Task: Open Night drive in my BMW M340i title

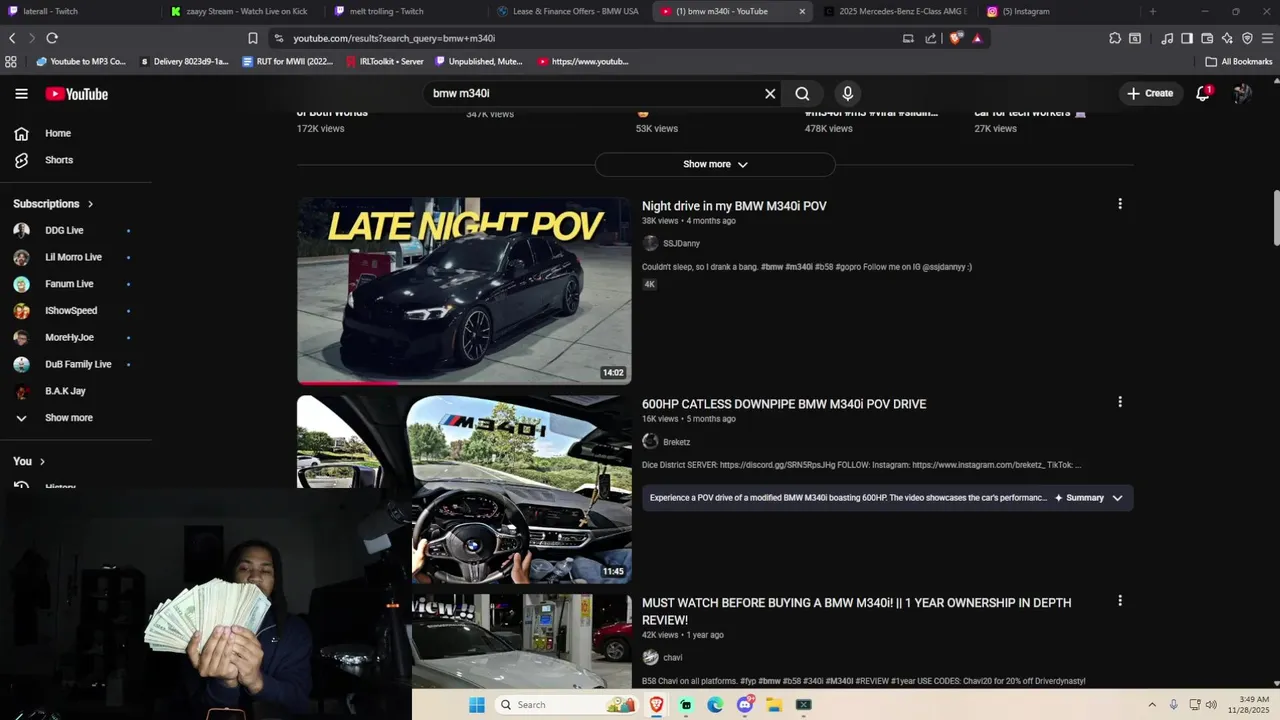Action: pos(734,206)
